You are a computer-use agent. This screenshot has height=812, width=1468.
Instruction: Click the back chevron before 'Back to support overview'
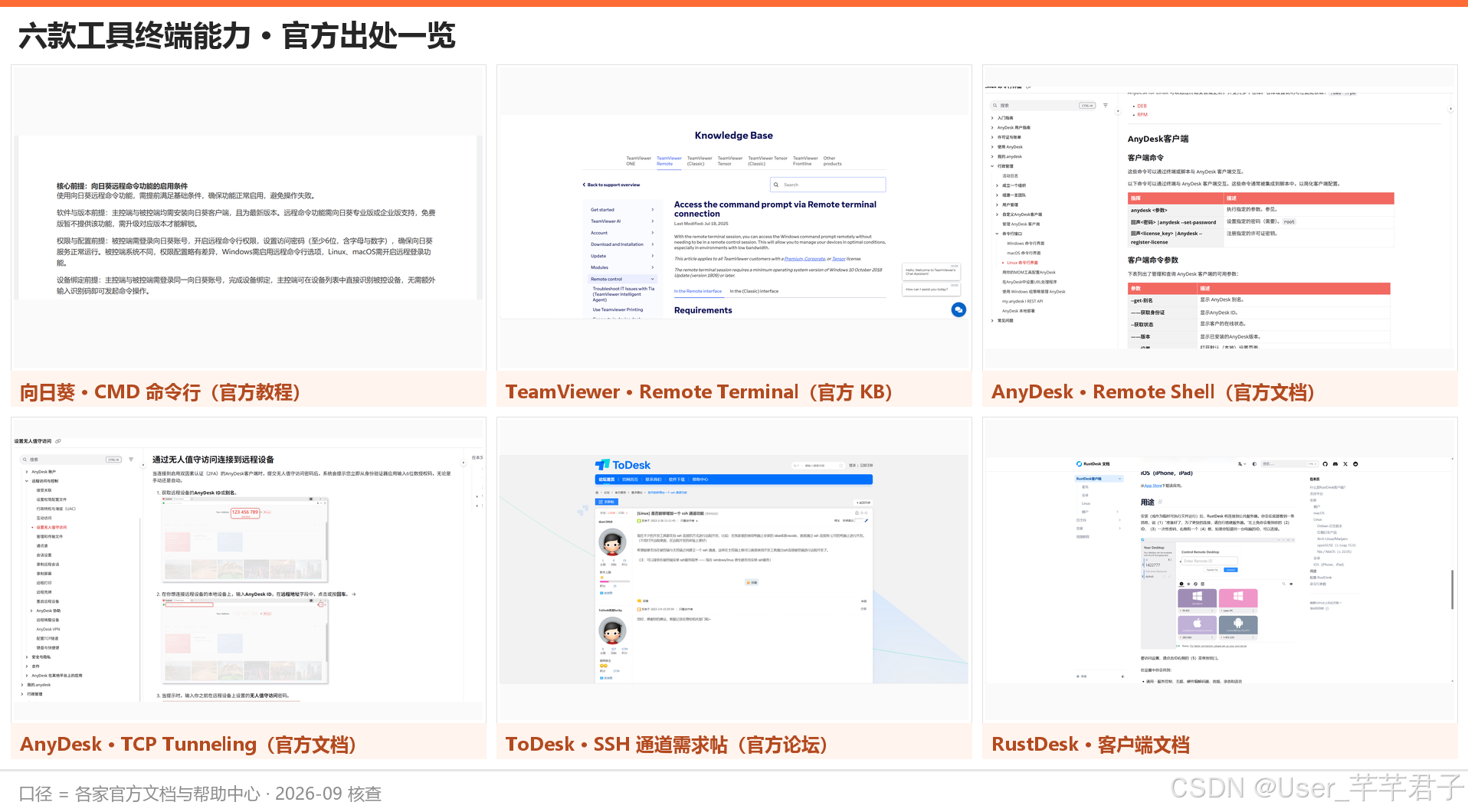point(584,185)
